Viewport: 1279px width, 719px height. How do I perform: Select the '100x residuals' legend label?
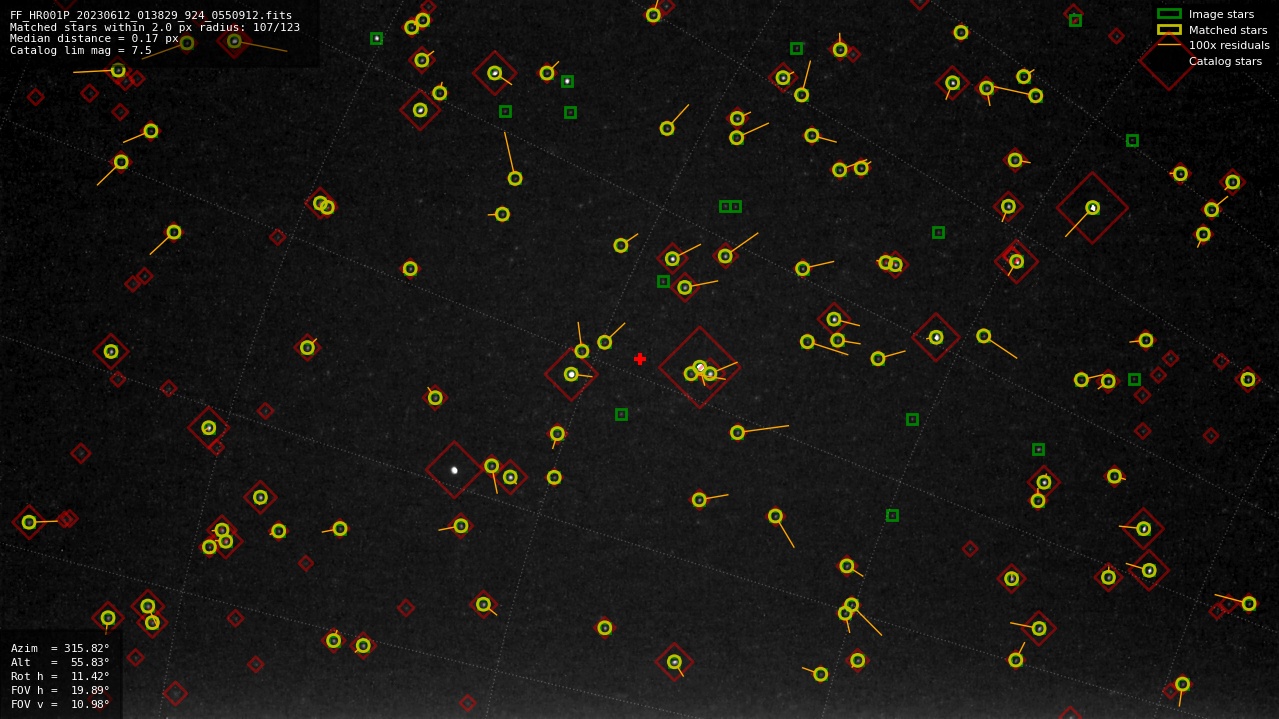pyautogui.click(x=1229, y=45)
